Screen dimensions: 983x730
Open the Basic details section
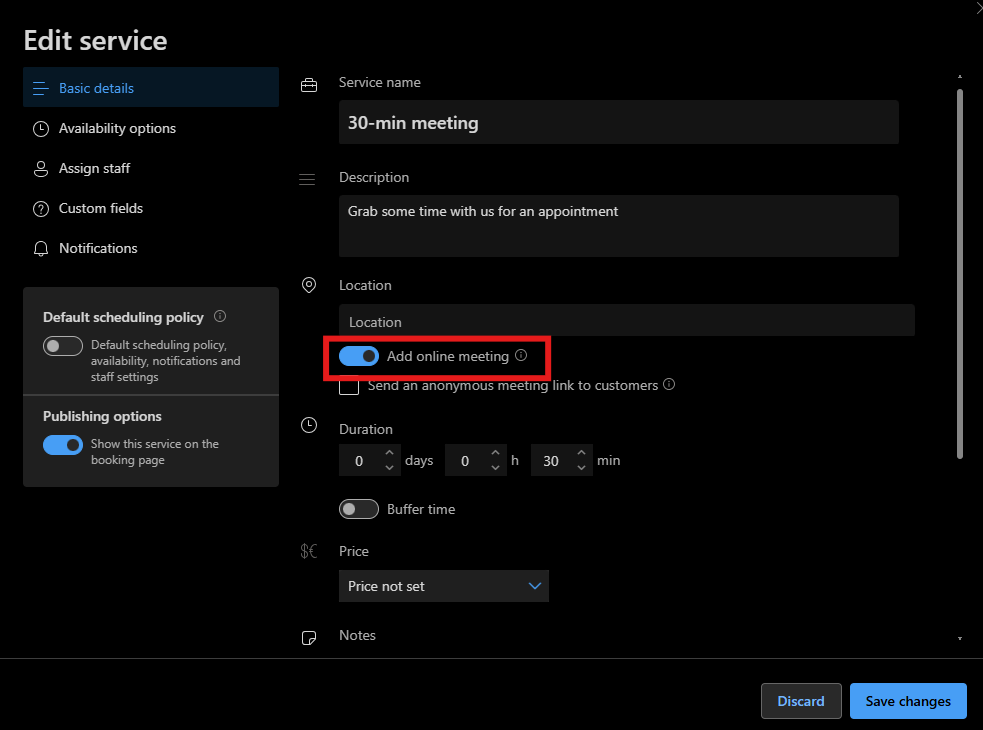coord(150,88)
